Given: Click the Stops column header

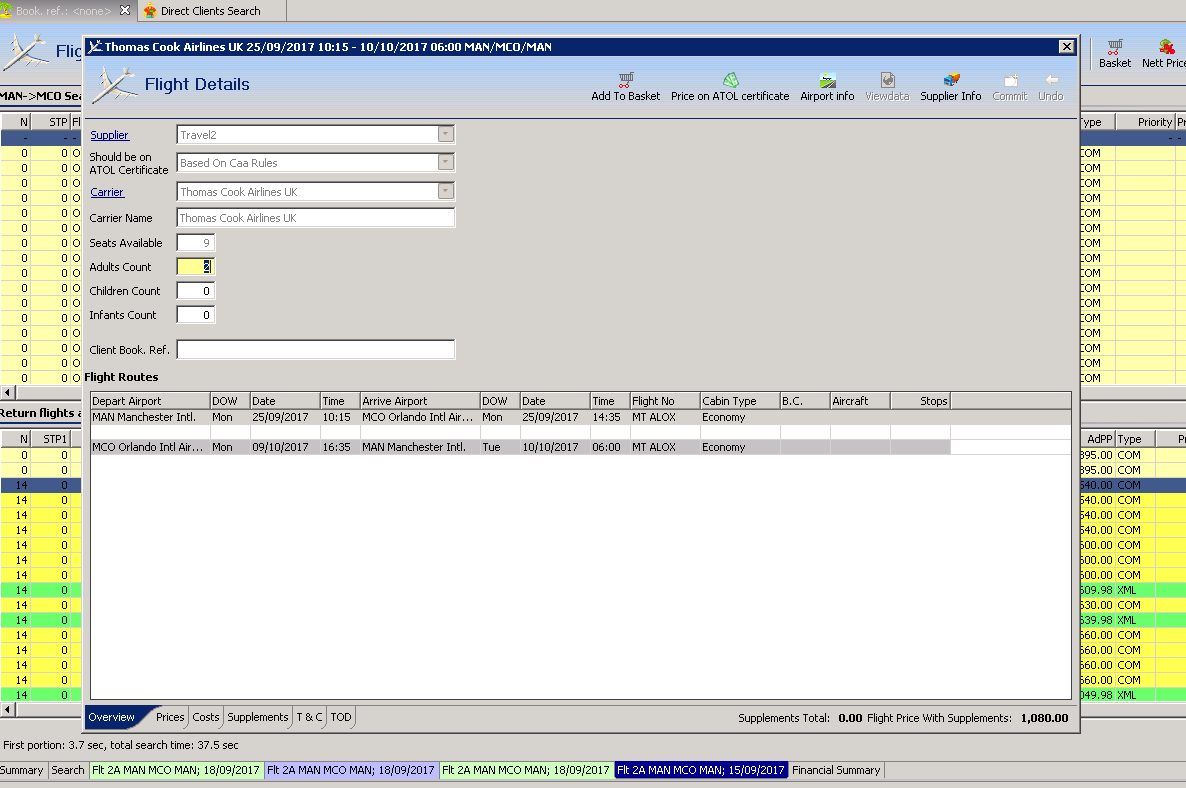Looking at the screenshot, I should click(x=921, y=401).
